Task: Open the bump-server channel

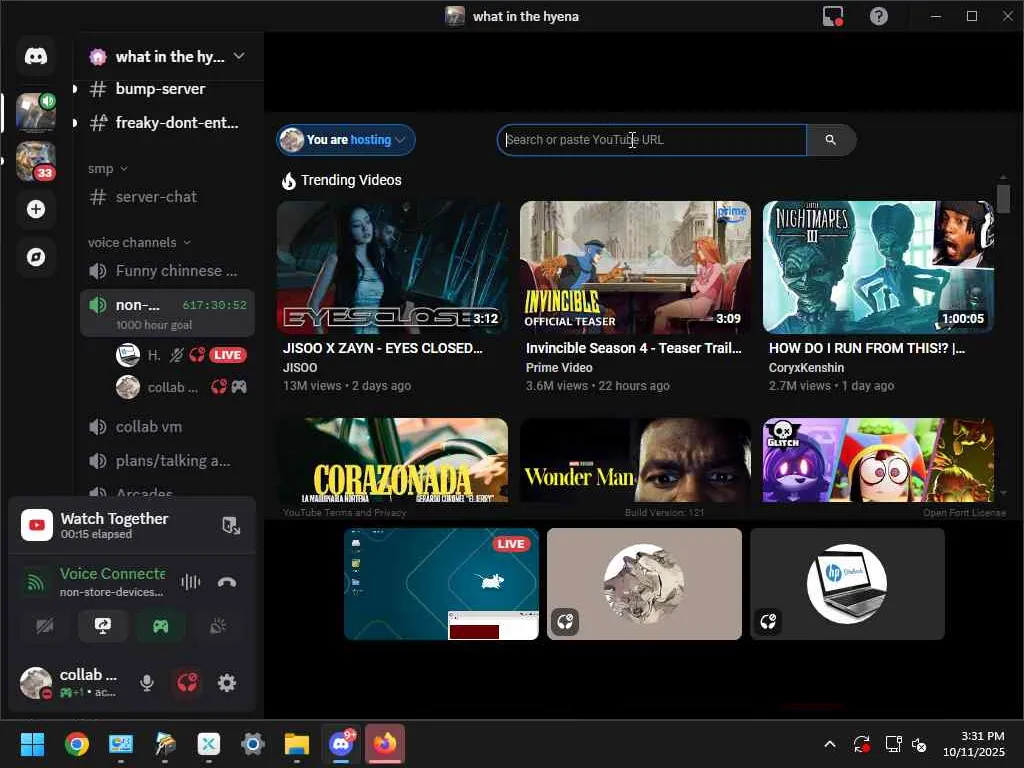Action: click(x=168, y=89)
